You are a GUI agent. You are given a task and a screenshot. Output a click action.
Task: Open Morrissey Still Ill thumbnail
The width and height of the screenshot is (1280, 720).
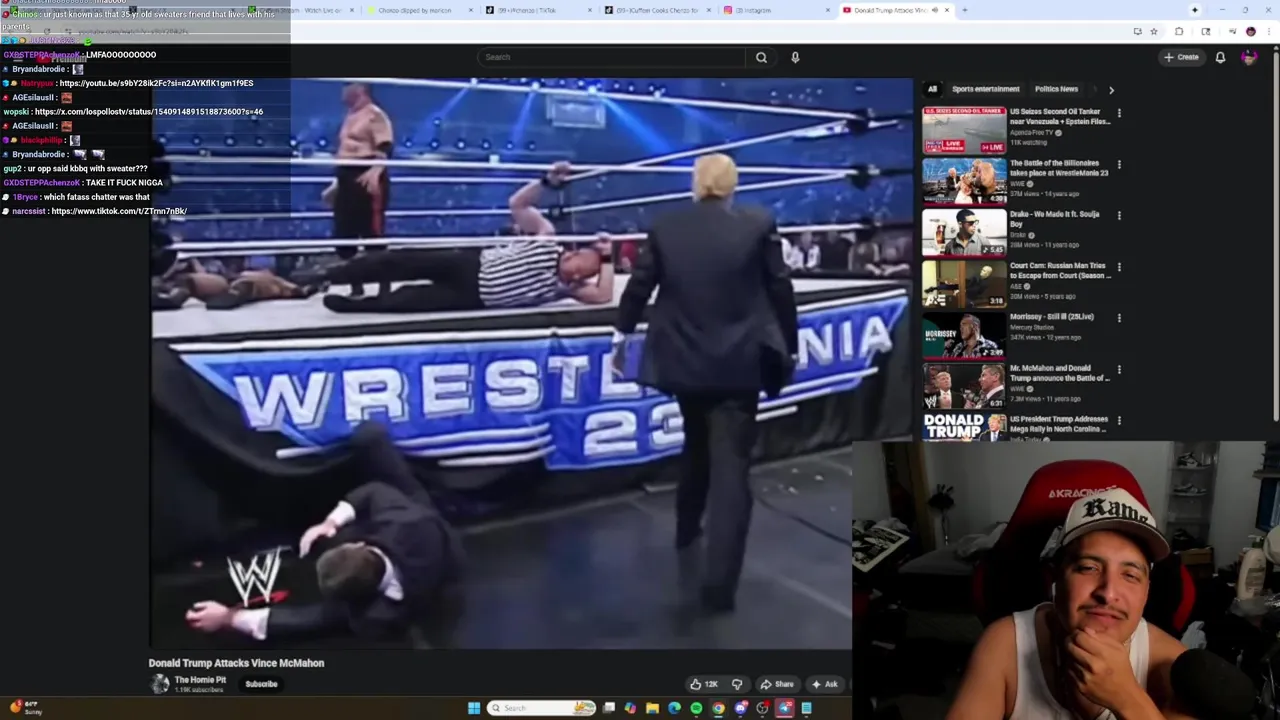coord(964,335)
